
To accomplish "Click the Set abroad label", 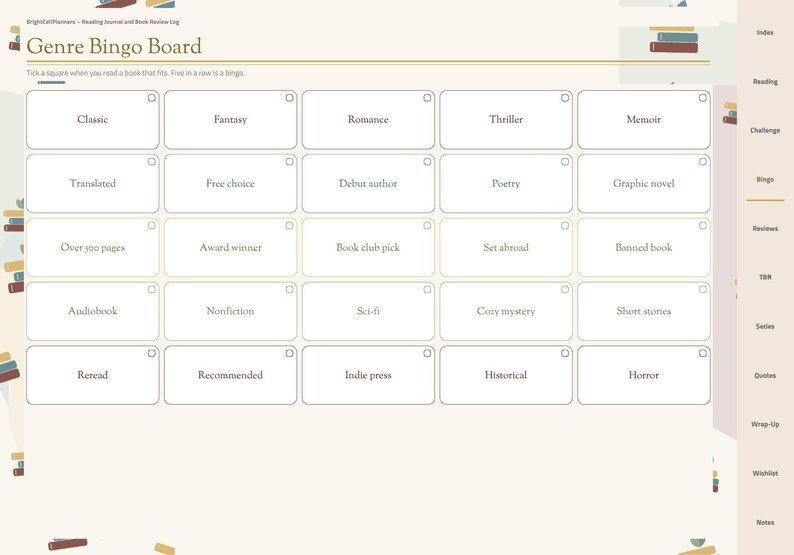I will coord(506,248).
